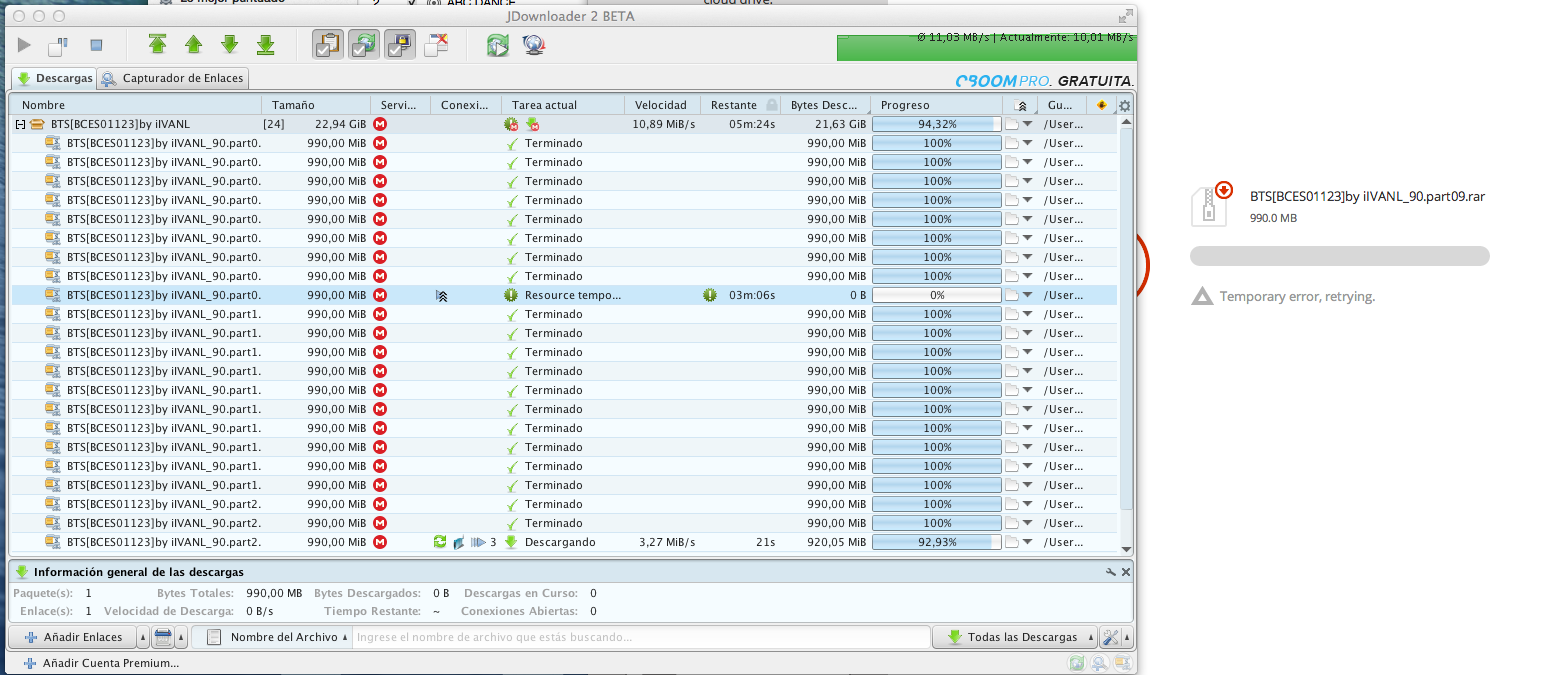Click the Descargando status text

click(x=560, y=542)
